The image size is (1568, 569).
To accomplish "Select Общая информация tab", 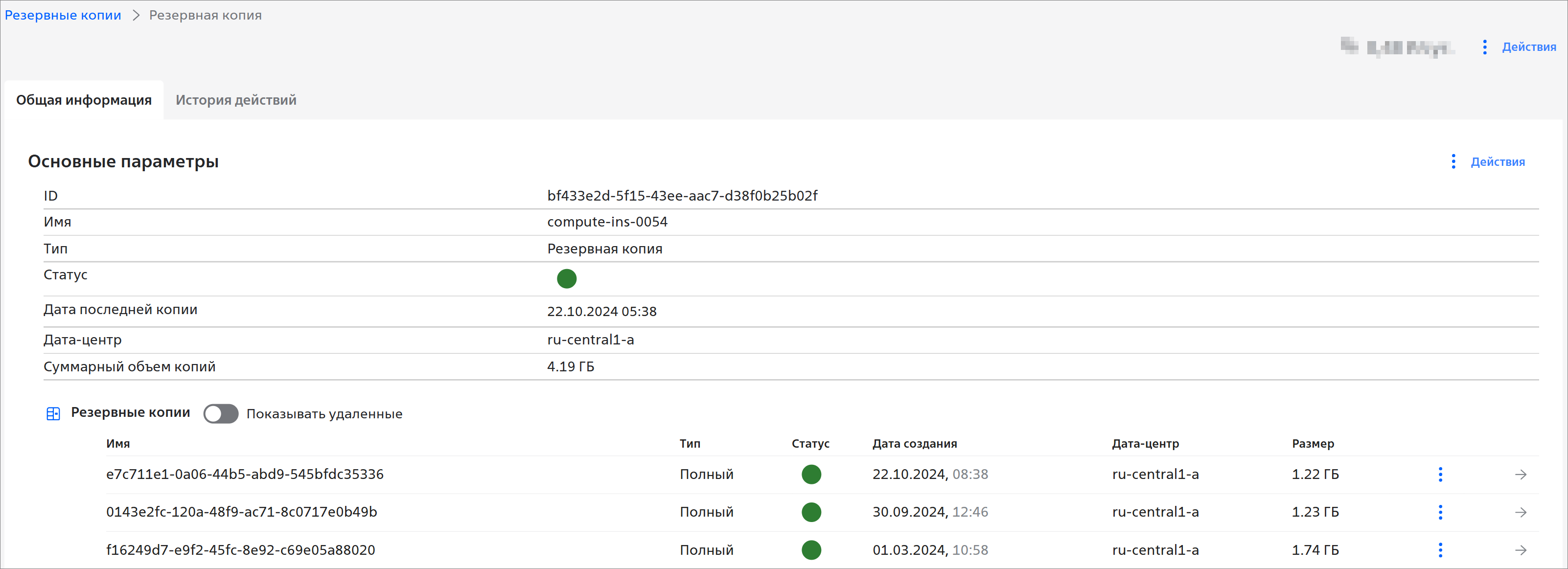I will (84, 100).
